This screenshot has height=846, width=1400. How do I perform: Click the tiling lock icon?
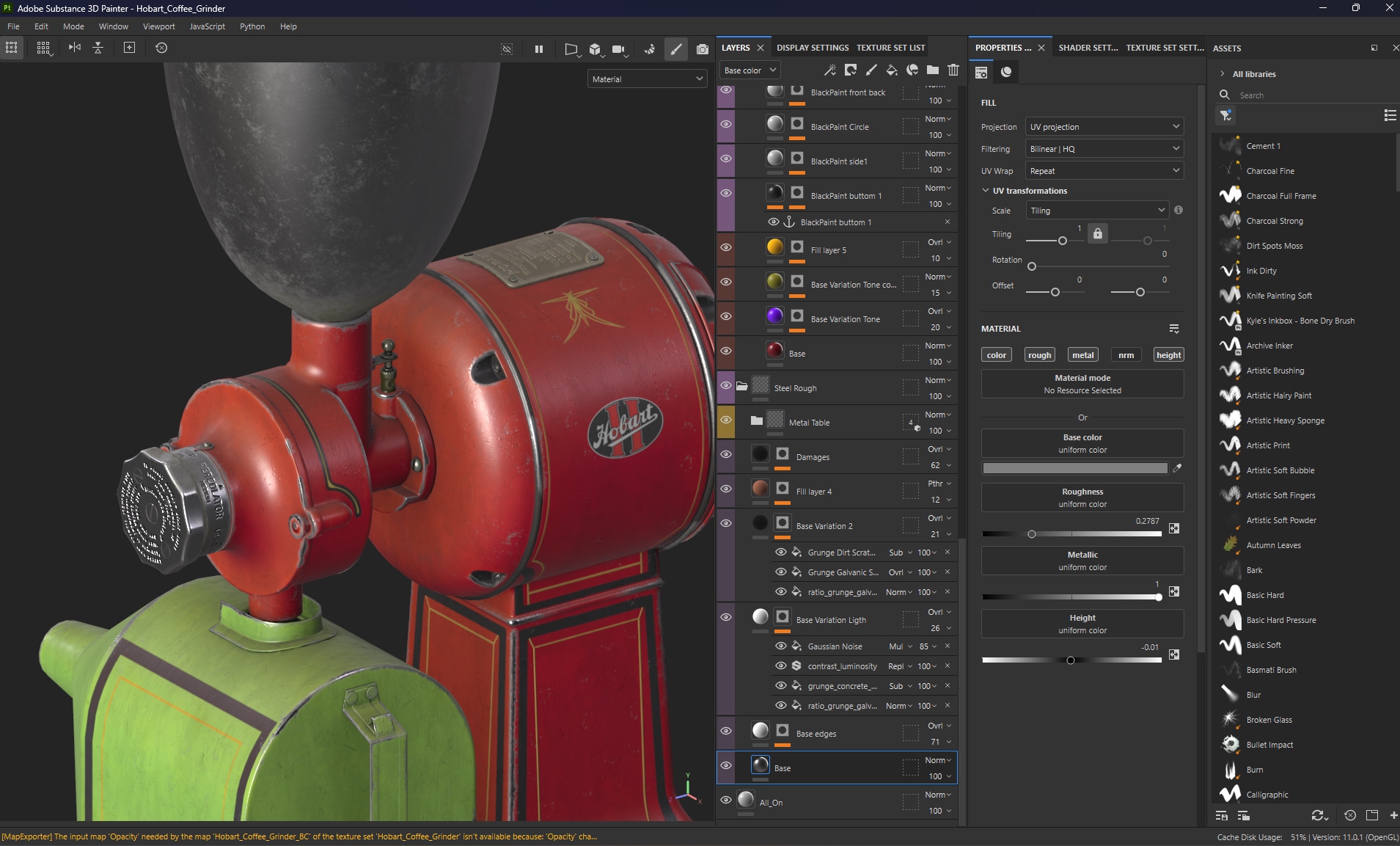pyautogui.click(x=1098, y=233)
